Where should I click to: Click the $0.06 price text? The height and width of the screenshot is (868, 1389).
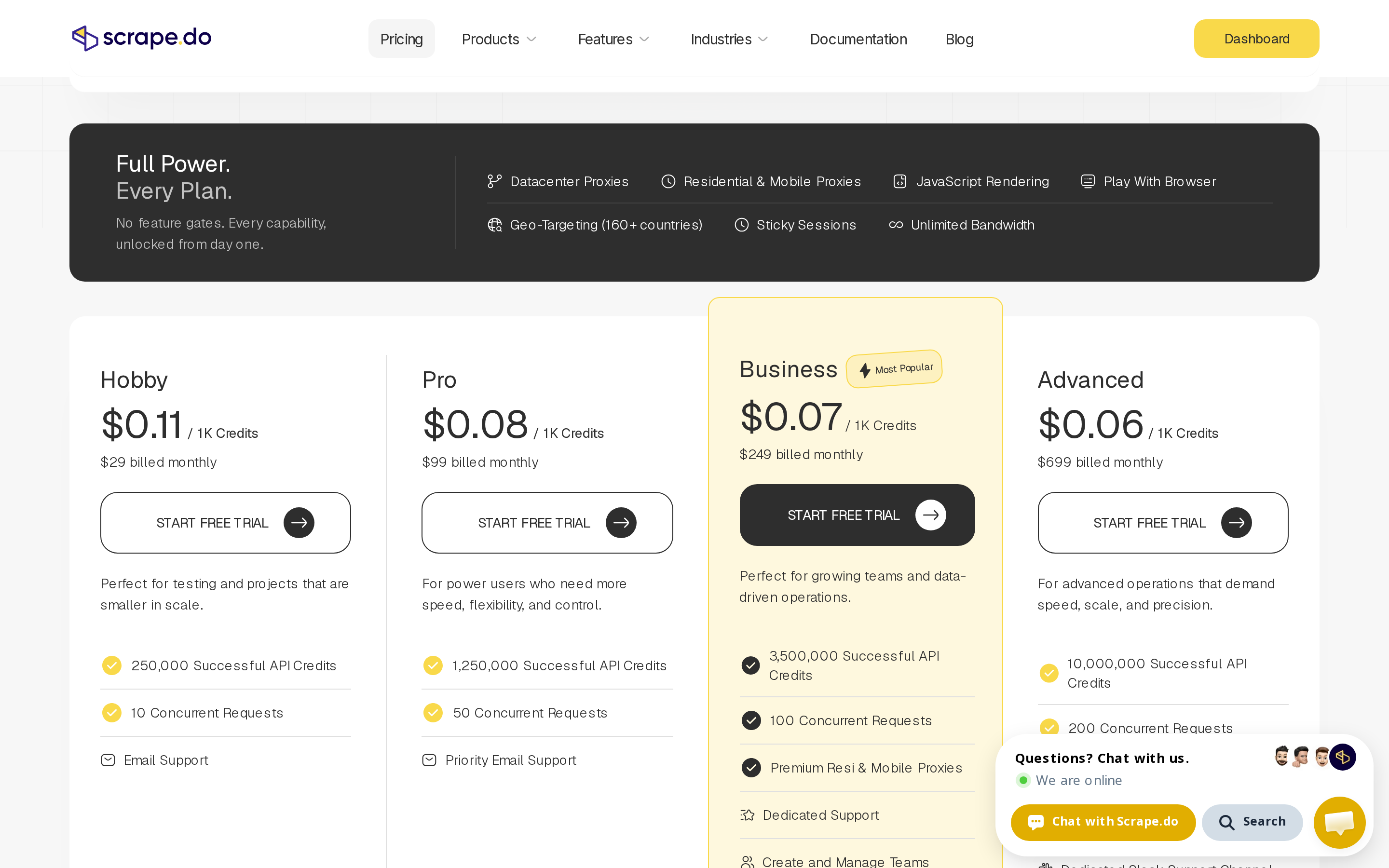pyautogui.click(x=1090, y=425)
